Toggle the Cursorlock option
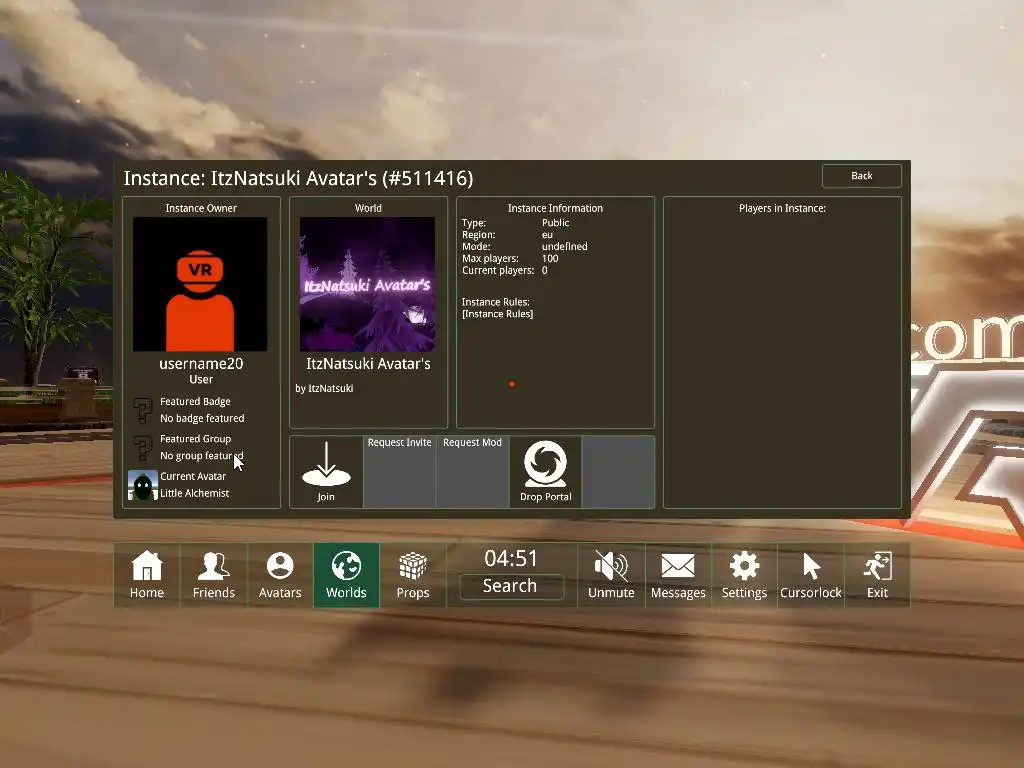 coord(810,575)
